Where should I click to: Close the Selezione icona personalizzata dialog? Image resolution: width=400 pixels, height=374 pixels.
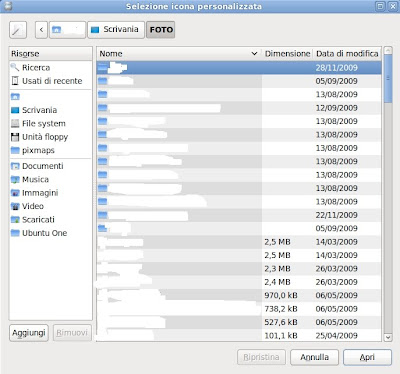point(393,6)
